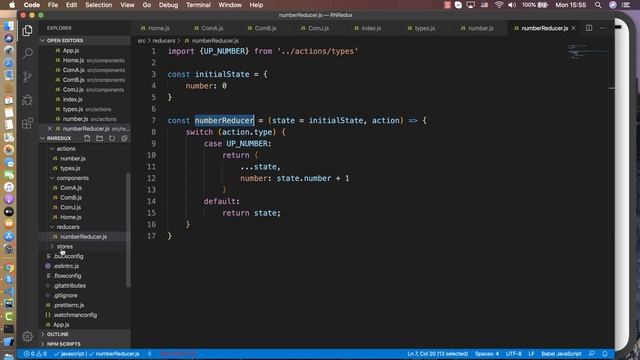Collapse the RNREDUX project section
Viewport: 640px width, 360px height.
pyautogui.click(x=59, y=138)
